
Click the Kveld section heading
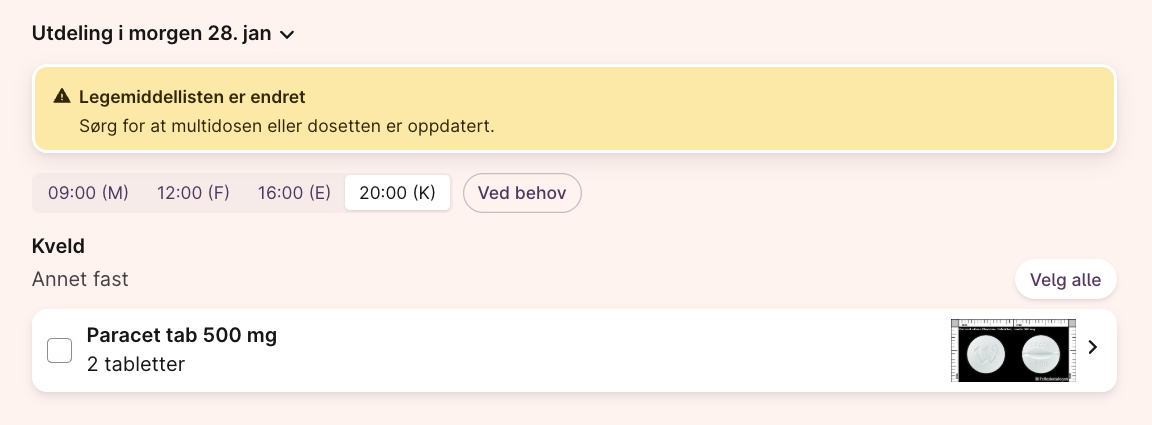click(58, 246)
